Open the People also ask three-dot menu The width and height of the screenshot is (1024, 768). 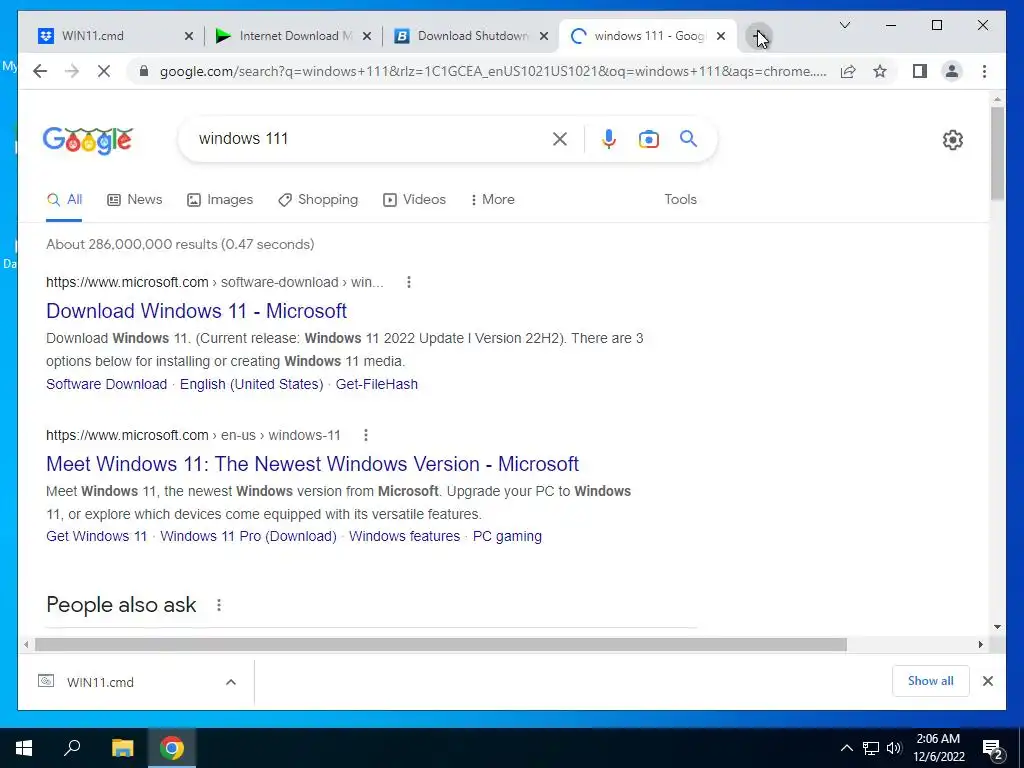(219, 605)
